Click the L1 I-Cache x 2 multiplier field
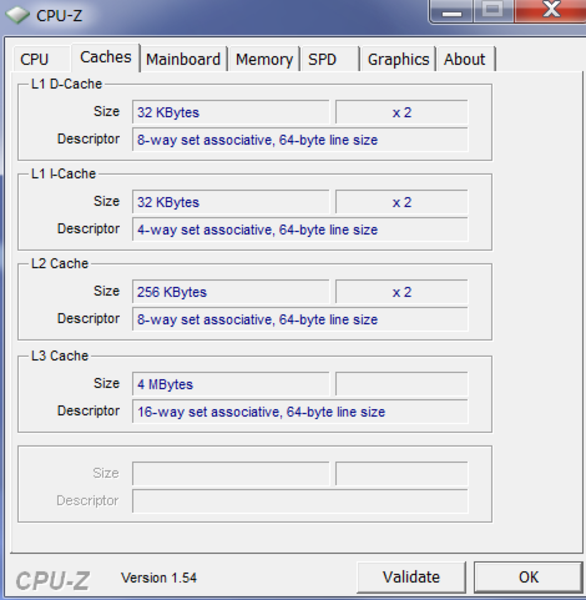Screen dimensions: 586x600 click(x=402, y=202)
